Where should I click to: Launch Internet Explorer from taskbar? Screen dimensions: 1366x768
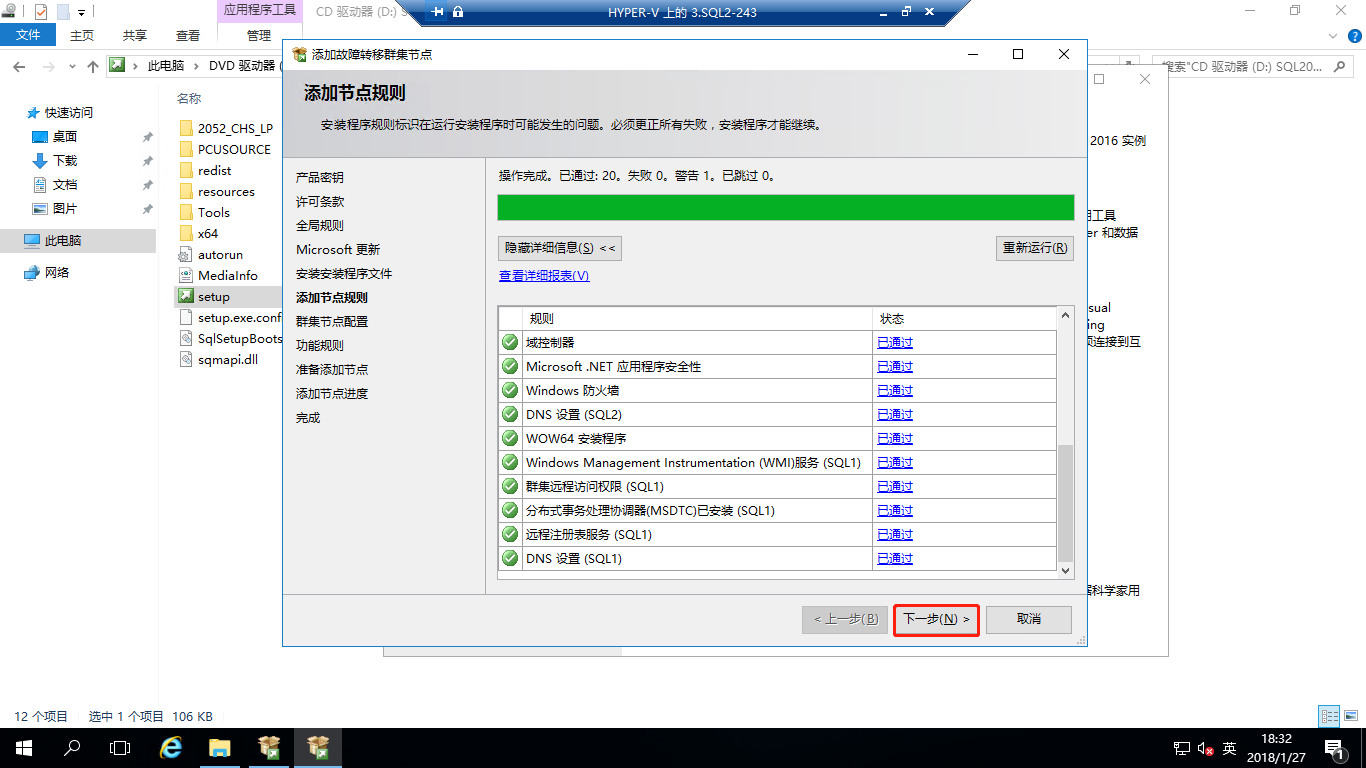pyautogui.click(x=172, y=748)
